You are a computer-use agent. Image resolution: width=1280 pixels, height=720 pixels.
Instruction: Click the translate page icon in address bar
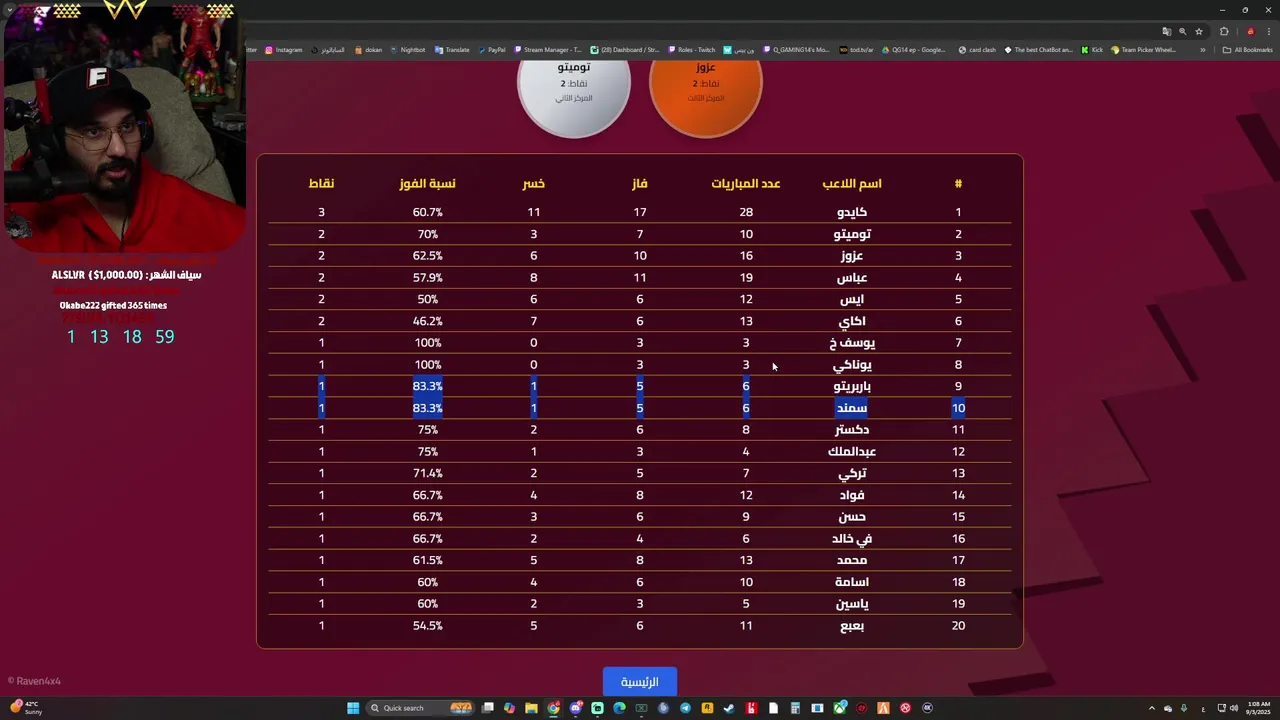point(1166,31)
